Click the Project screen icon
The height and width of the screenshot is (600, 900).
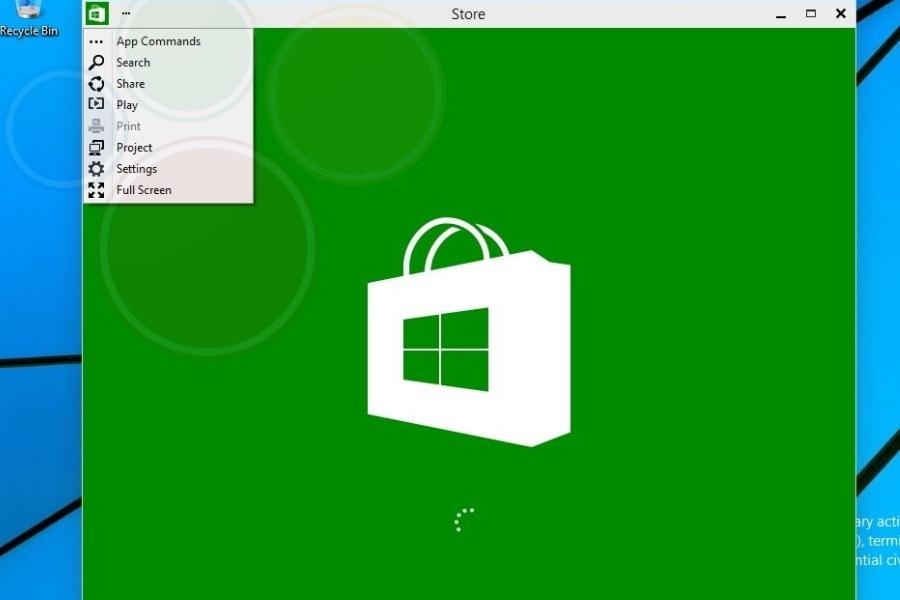click(x=96, y=147)
